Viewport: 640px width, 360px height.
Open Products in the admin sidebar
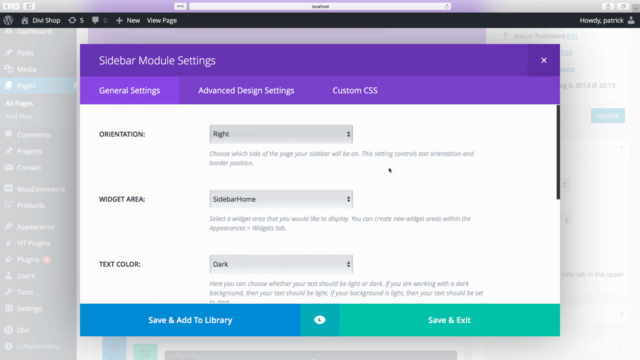point(31,205)
